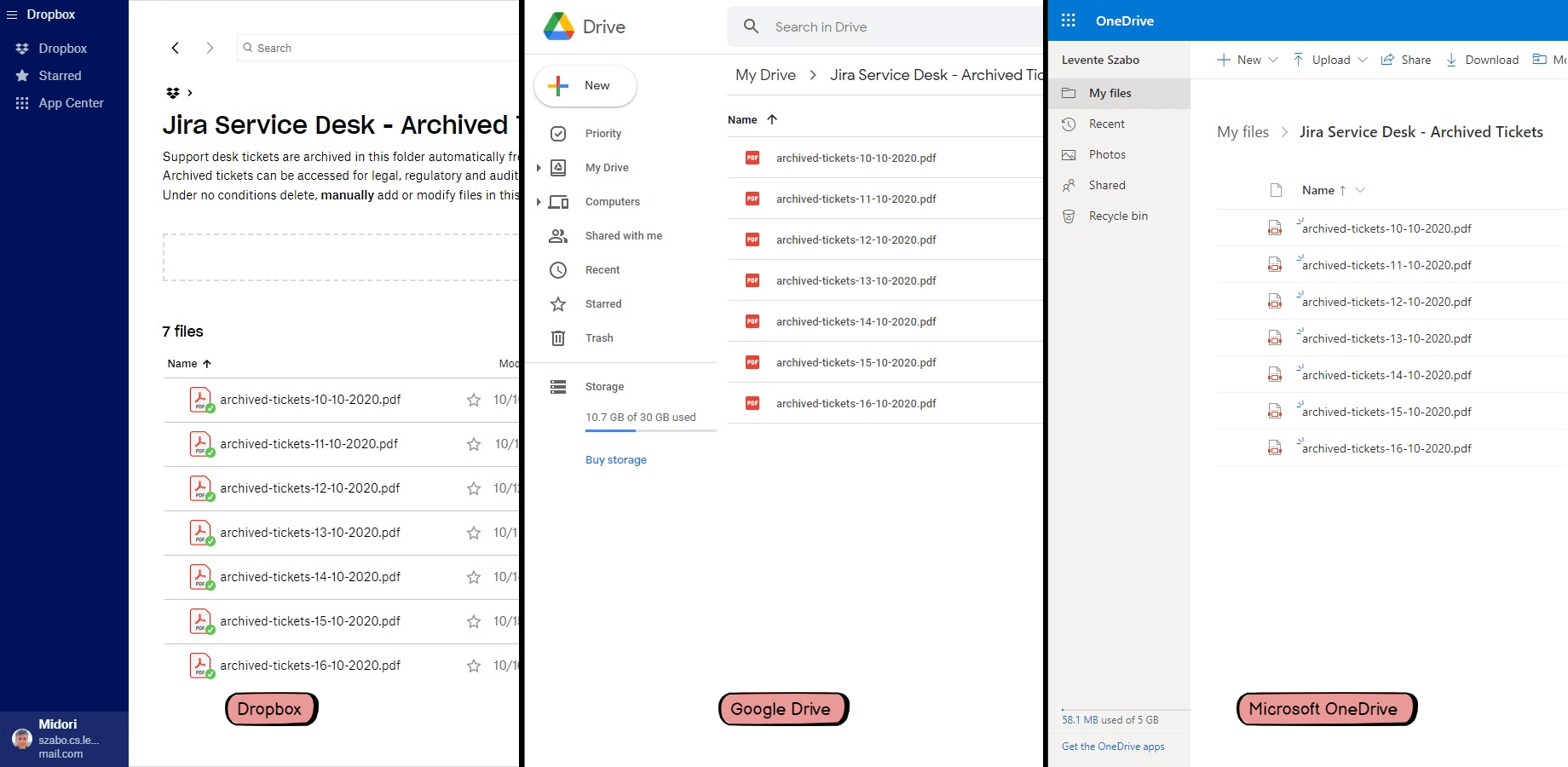Viewport: 1568px width, 767px height.
Task: Open Starred items in Dropbox sidebar
Action: [x=61, y=75]
